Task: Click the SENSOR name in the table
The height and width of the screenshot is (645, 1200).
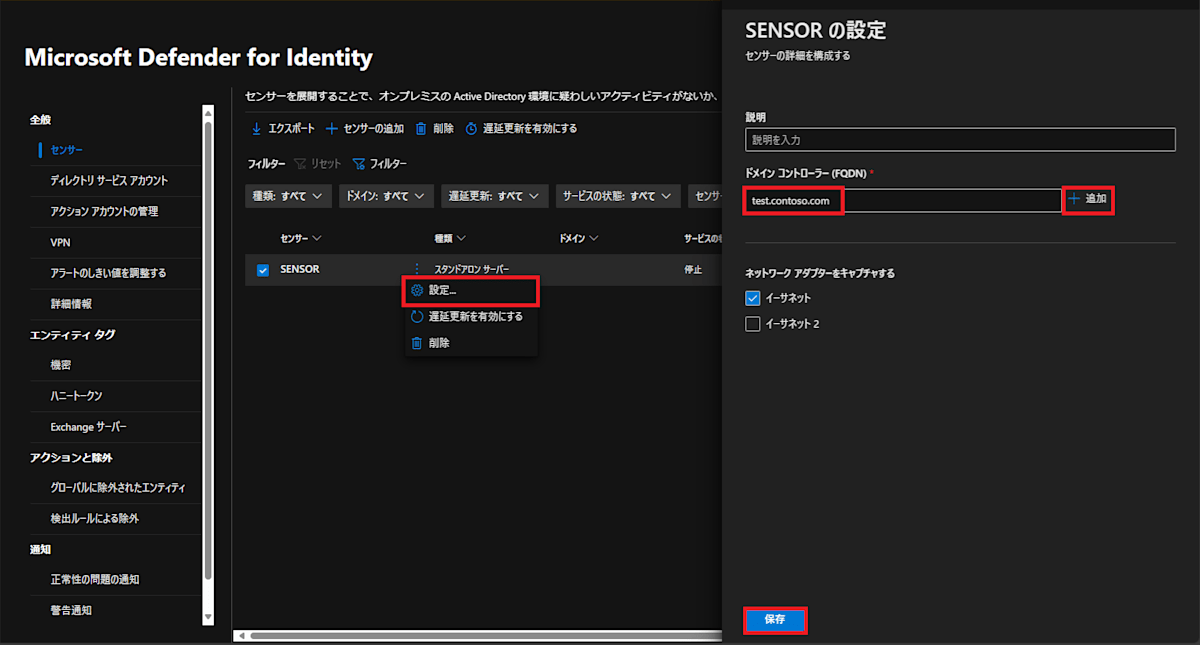Action: coord(300,270)
